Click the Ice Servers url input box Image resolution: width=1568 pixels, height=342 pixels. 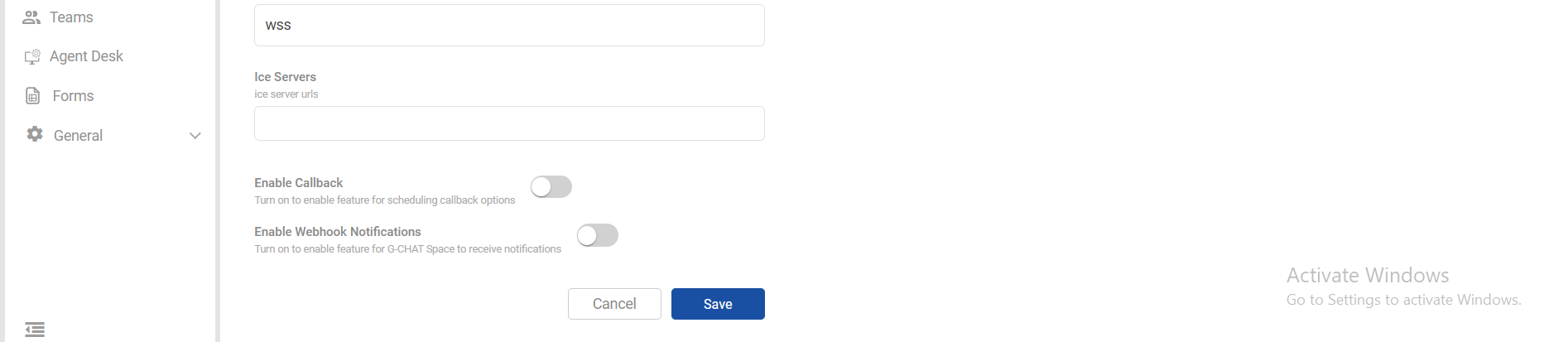[x=509, y=123]
